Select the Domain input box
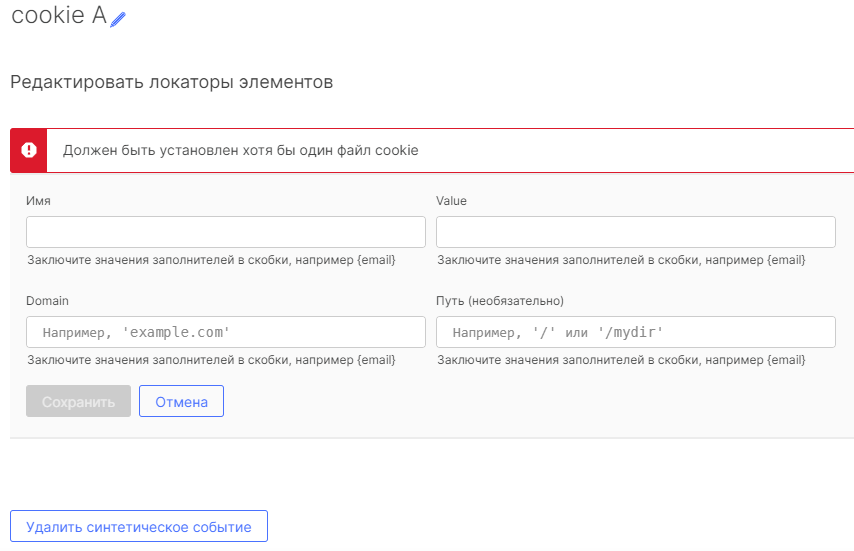 (226, 332)
